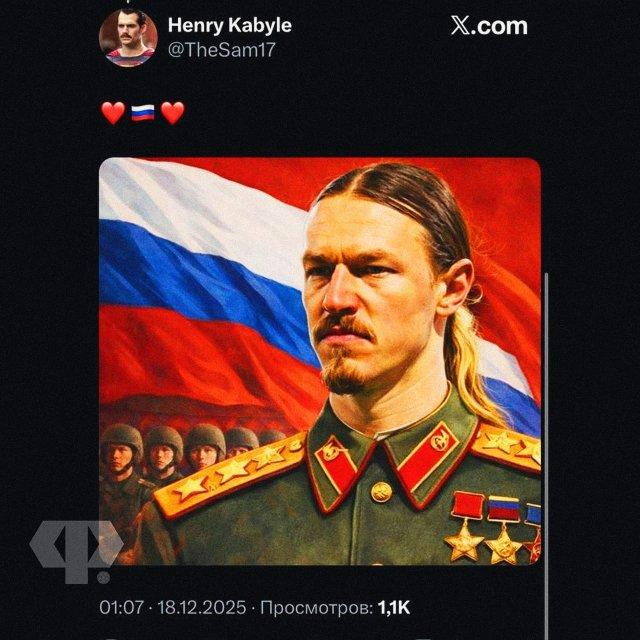The width and height of the screenshot is (640, 640).
Task: Click the gold star medals in the image
Action: pos(493,529)
